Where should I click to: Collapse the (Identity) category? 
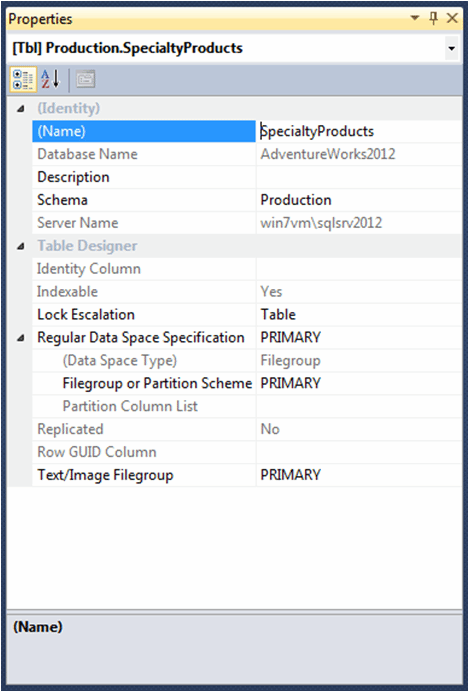[20, 109]
